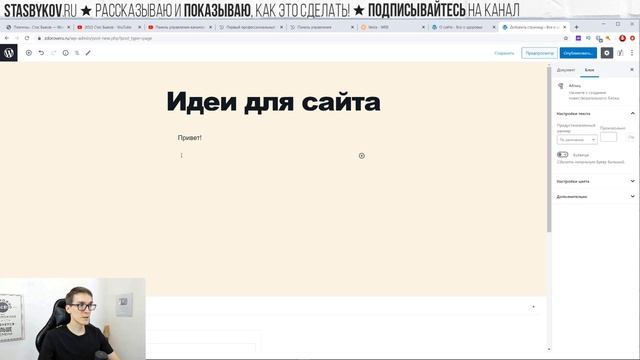
Task: Click the paragraph block type icon
Action: 561,86
